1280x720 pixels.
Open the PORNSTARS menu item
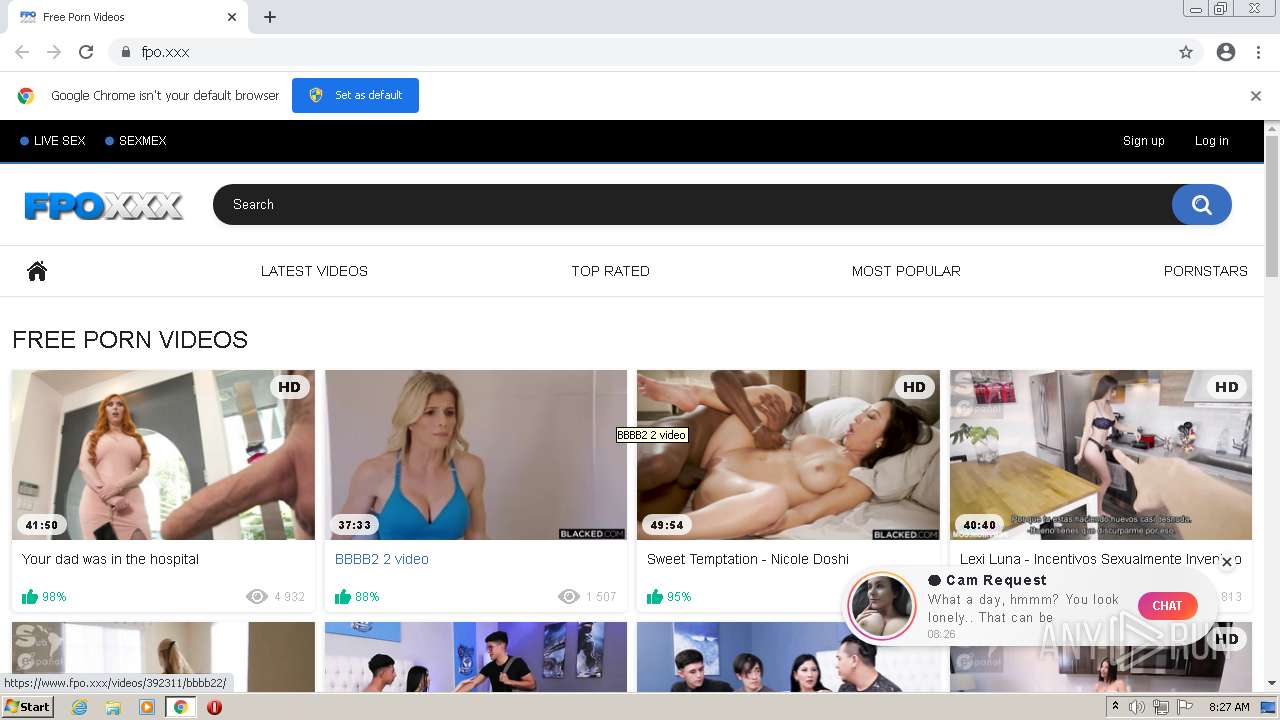pos(1206,271)
